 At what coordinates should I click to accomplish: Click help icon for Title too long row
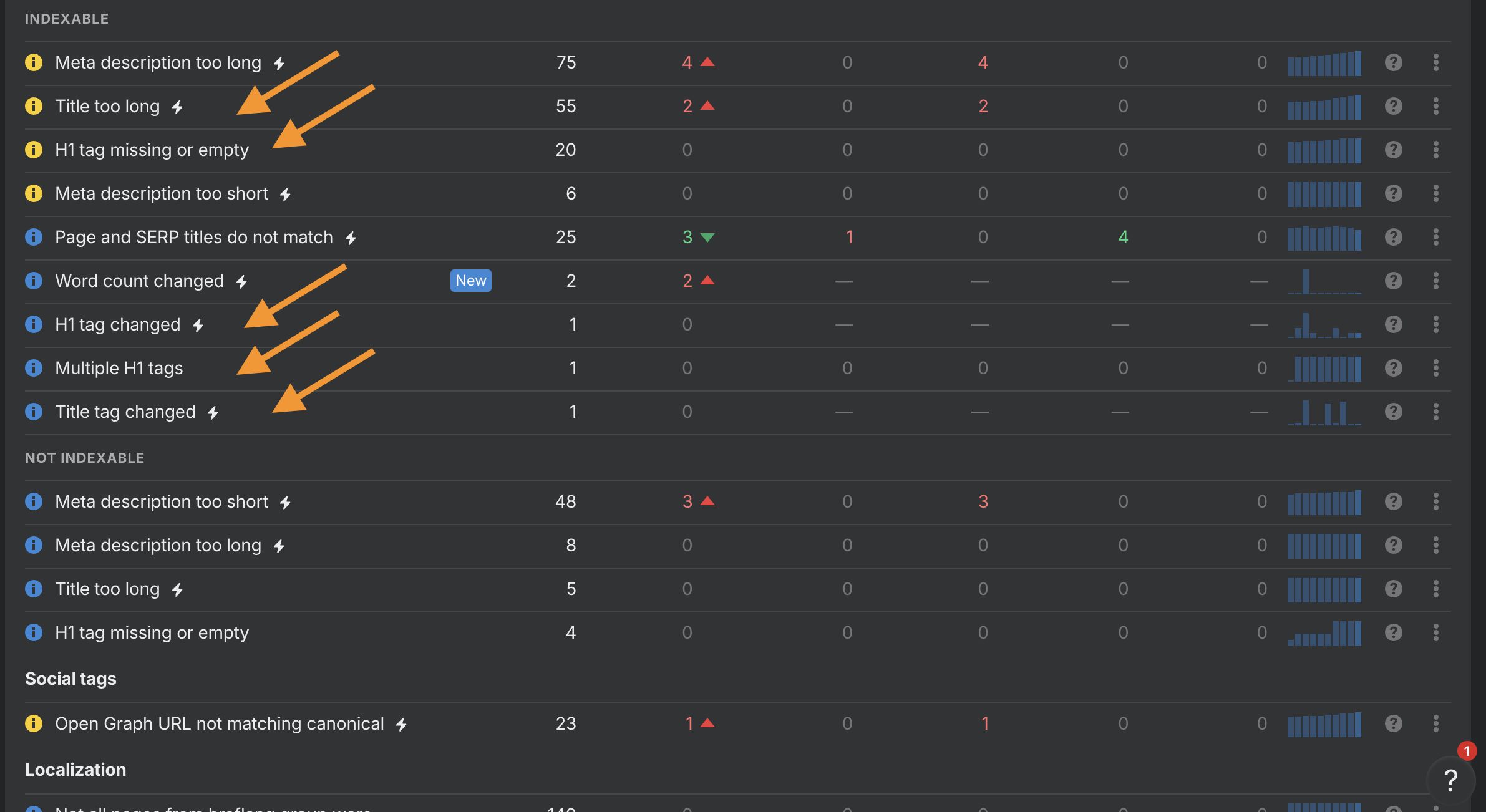pos(1393,106)
